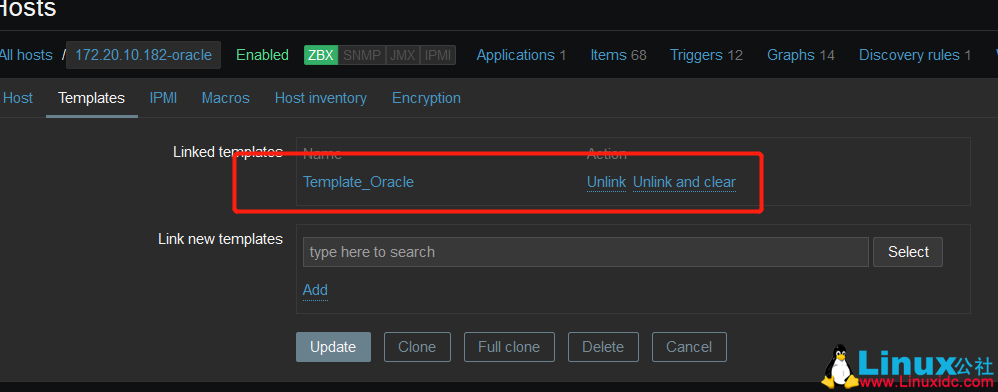
Task: Click the Linked templates label
Action: point(228,151)
